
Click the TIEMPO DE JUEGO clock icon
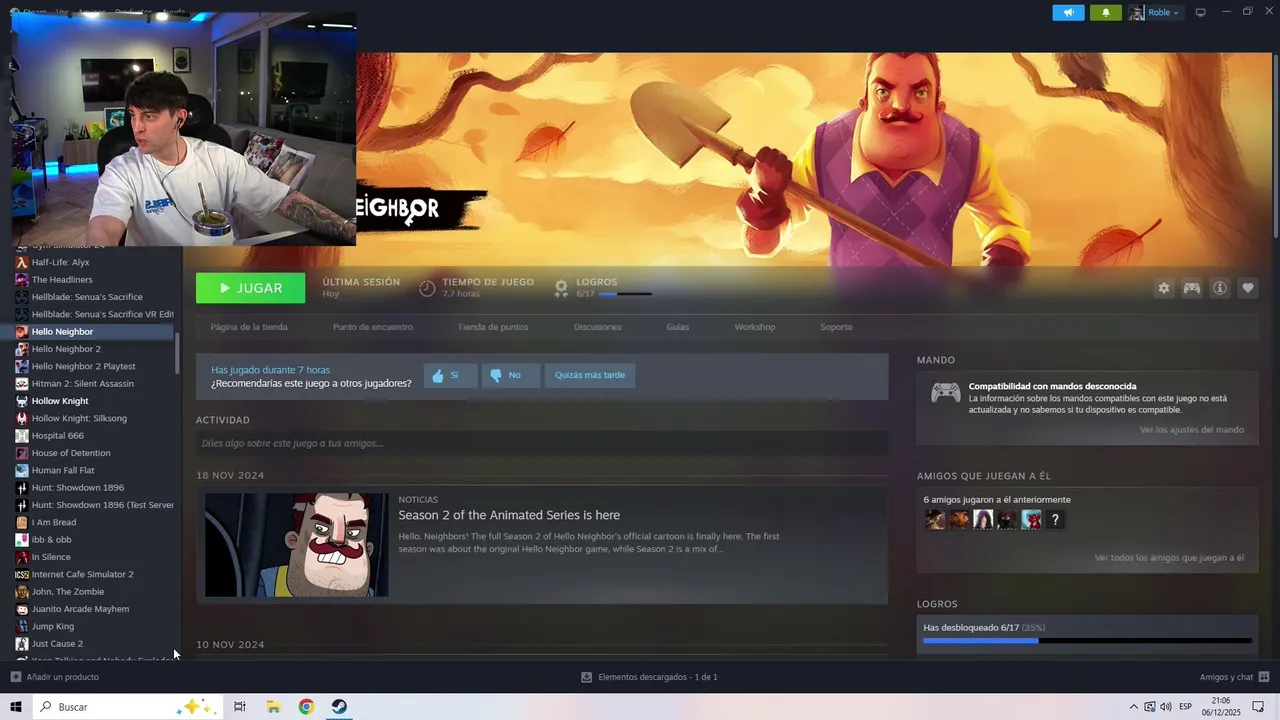427,288
